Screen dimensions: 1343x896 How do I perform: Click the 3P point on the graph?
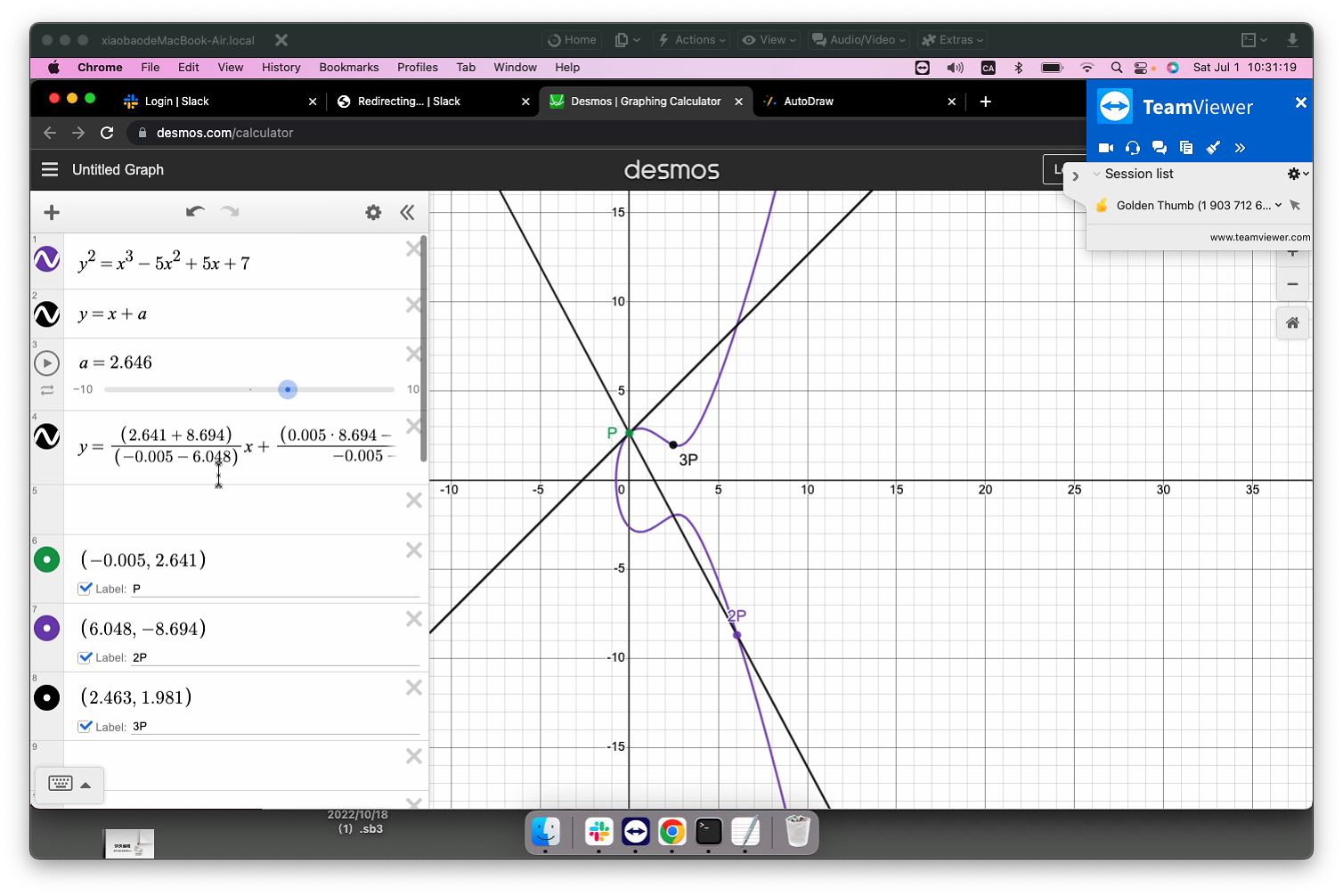click(x=673, y=444)
